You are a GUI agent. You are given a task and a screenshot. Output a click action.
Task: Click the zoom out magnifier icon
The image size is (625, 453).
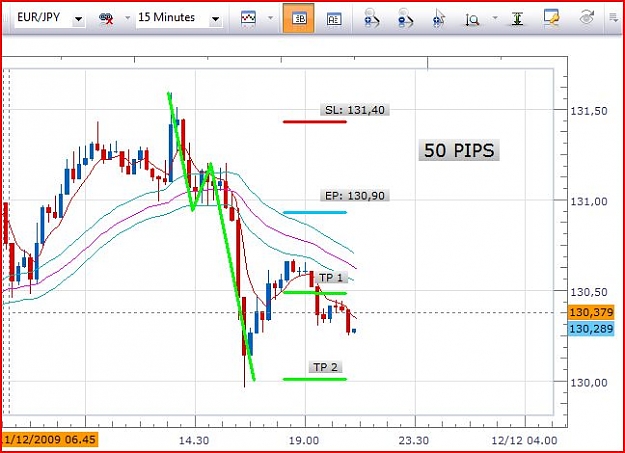(x=405, y=18)
